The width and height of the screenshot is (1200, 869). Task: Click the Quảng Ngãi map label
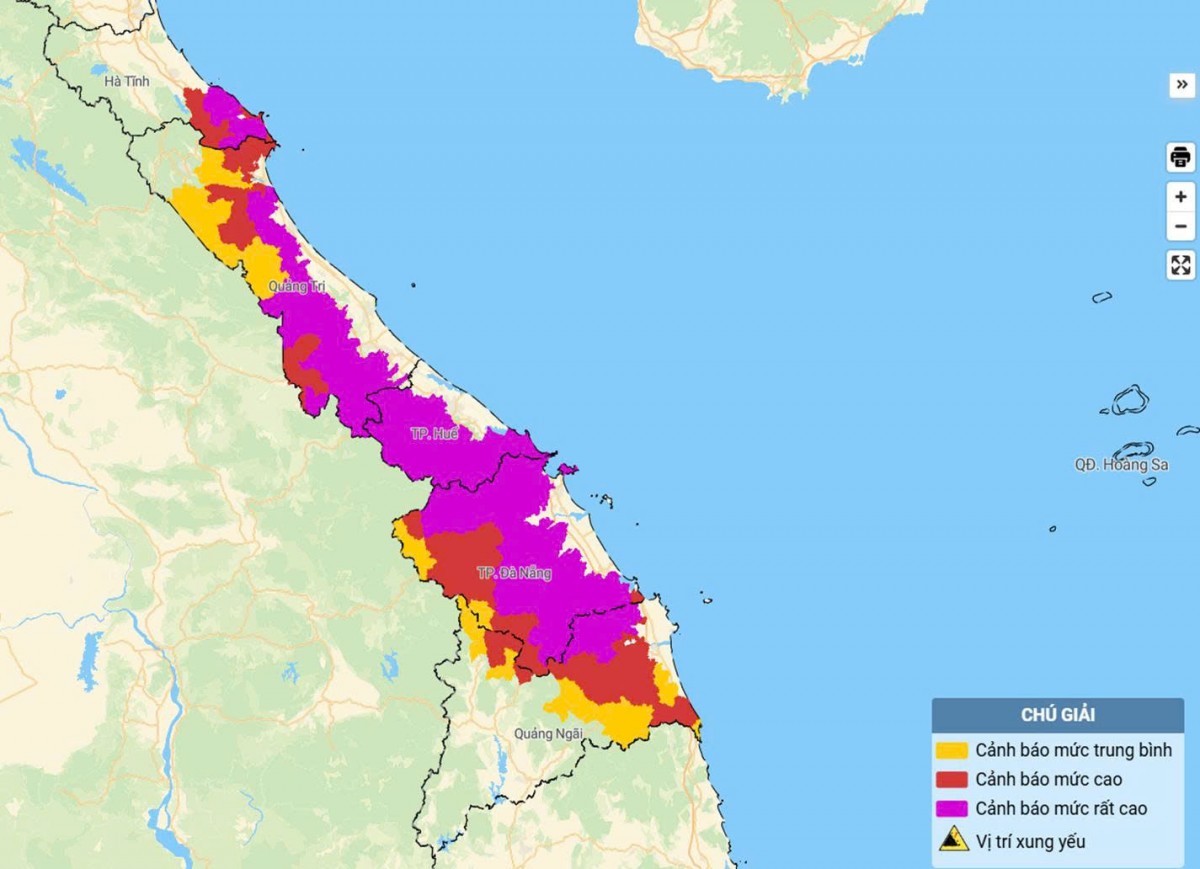coord(547,733)
